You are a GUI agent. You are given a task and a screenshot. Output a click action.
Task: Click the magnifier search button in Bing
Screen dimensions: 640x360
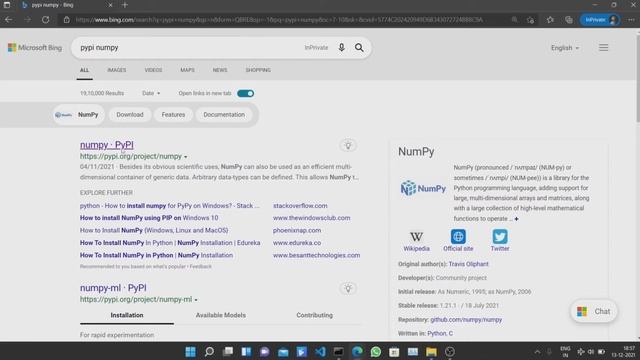[x=359, y=47]
